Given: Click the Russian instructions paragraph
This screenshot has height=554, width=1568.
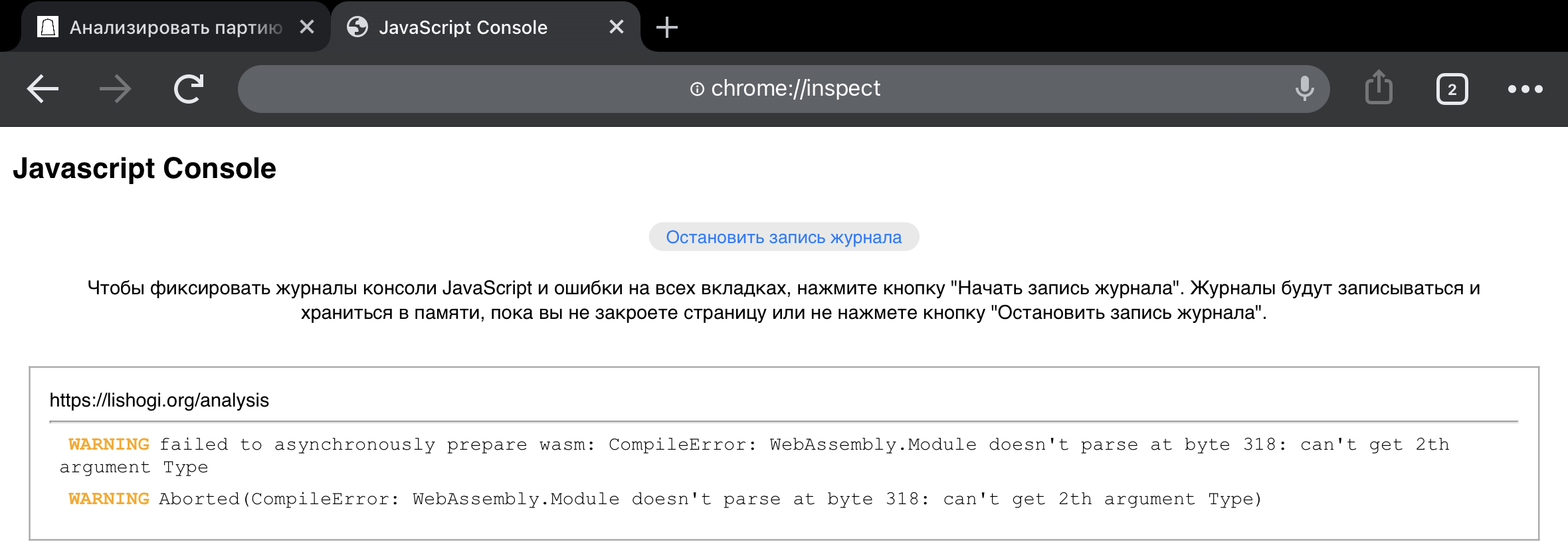Looking at the screenshot, I should [x=784, y=300].
